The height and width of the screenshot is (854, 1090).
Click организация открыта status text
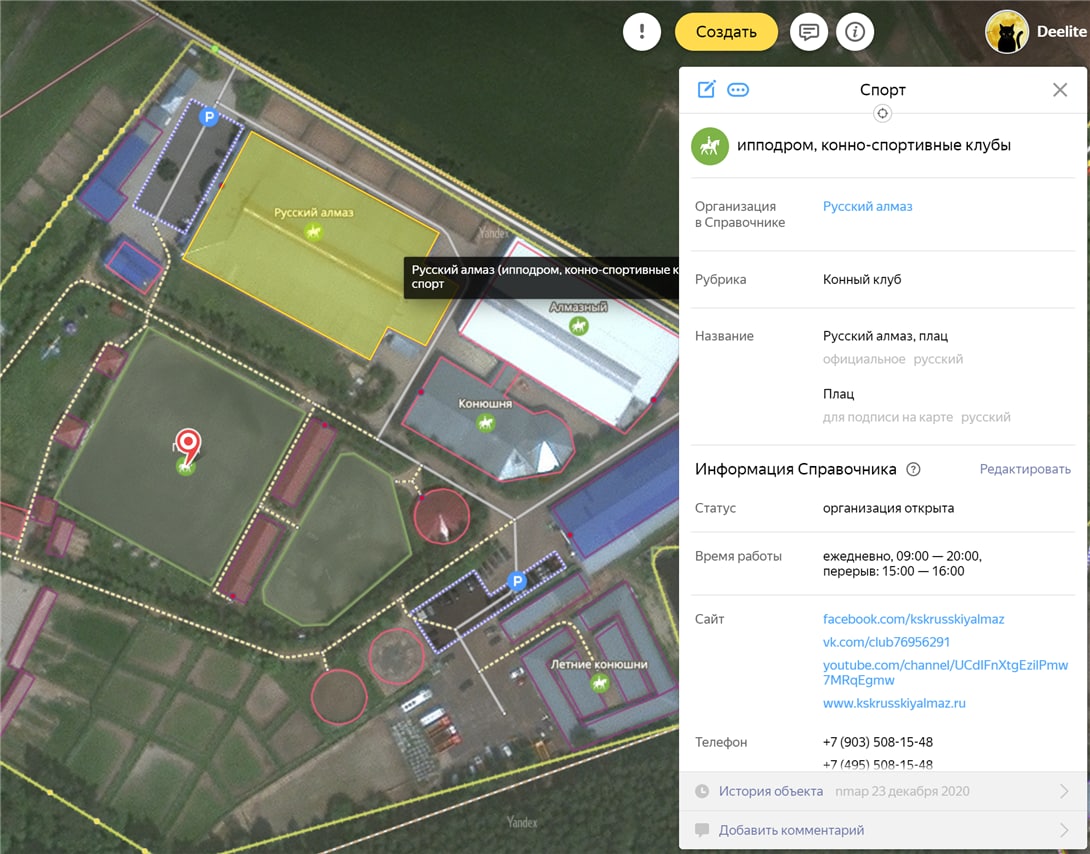(x=888, y=508)
